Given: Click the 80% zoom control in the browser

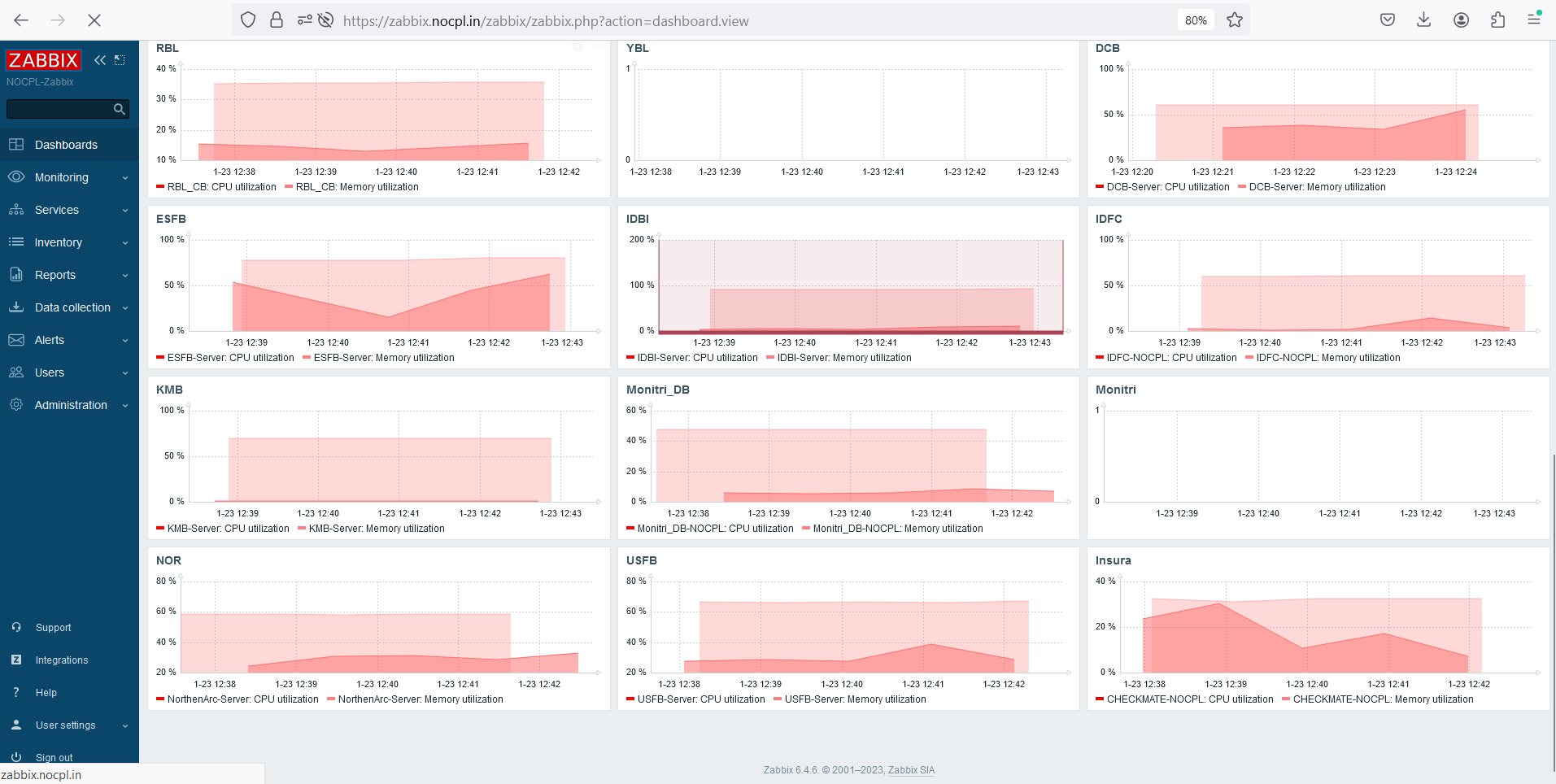Looking at the screenshot, I should tap(1196, 20).
